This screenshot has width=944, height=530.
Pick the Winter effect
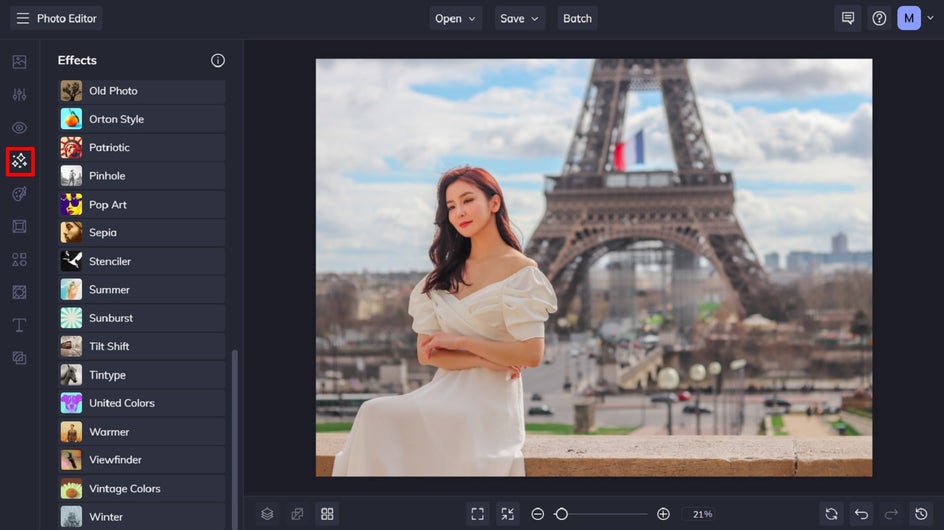point(142,517)
